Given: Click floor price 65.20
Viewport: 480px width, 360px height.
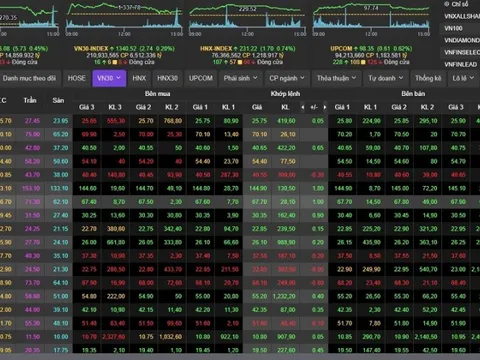Looking at the screenshot, I should click(60, 134).
